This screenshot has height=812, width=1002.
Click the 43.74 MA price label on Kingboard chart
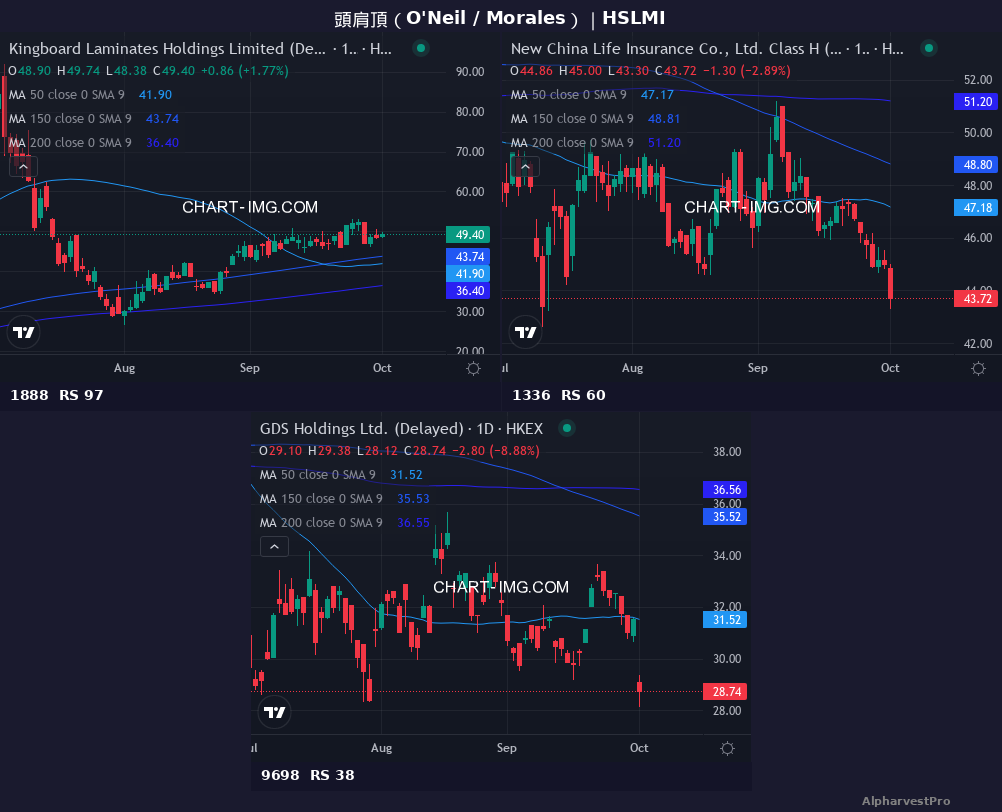468,257
